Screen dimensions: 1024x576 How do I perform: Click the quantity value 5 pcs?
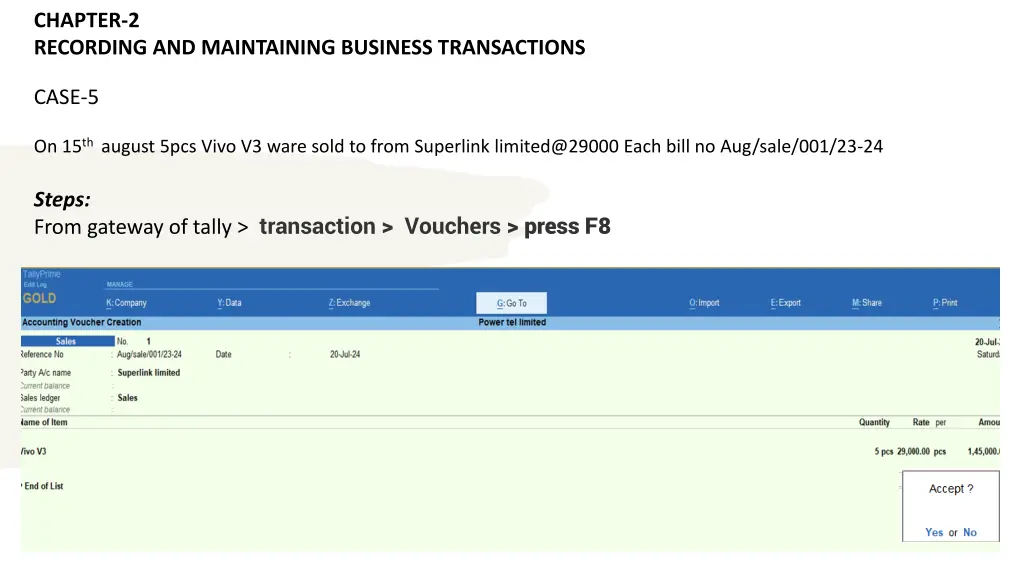pyautogui.click(x=884, y=451)
